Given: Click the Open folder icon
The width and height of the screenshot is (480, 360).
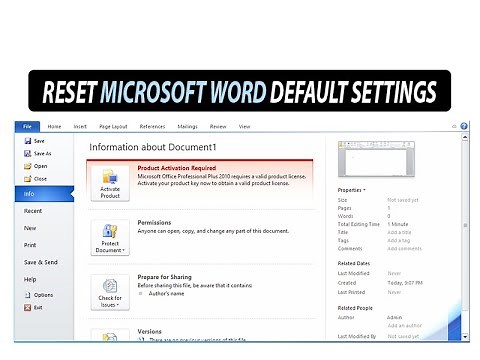Looking at the screenshot, I should 28,166.
